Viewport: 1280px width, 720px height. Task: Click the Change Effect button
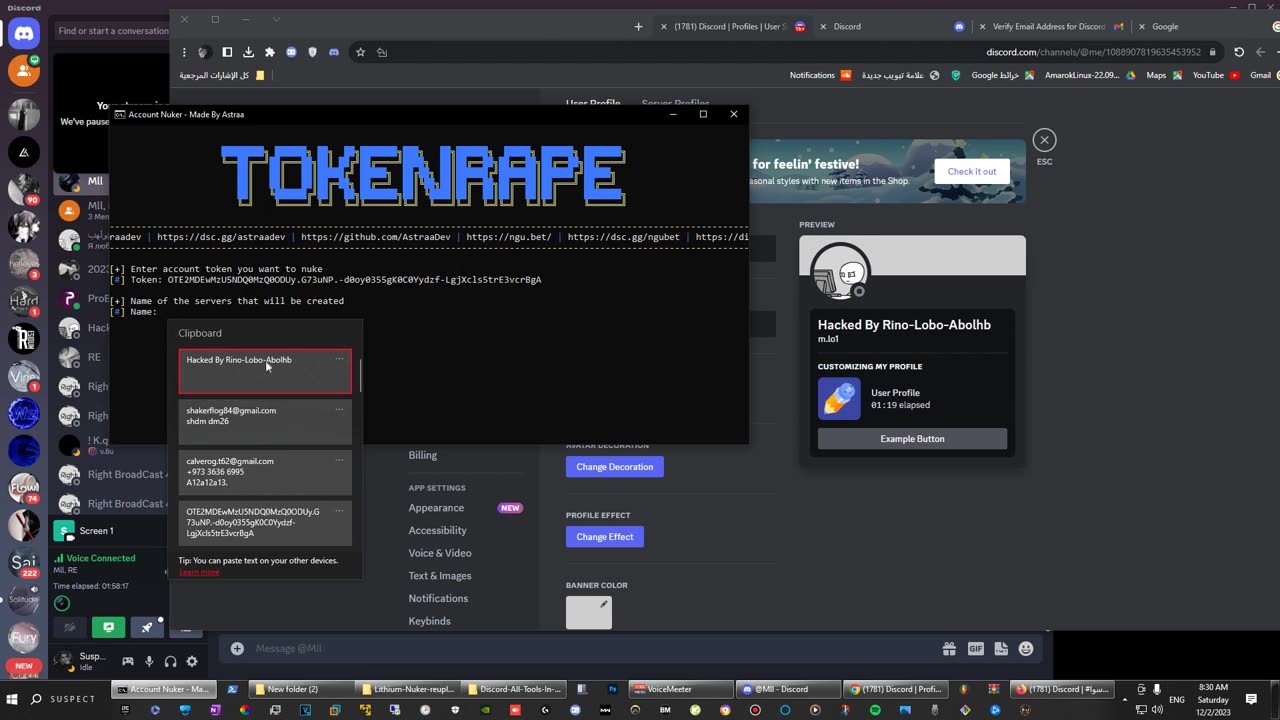point(605,537)
